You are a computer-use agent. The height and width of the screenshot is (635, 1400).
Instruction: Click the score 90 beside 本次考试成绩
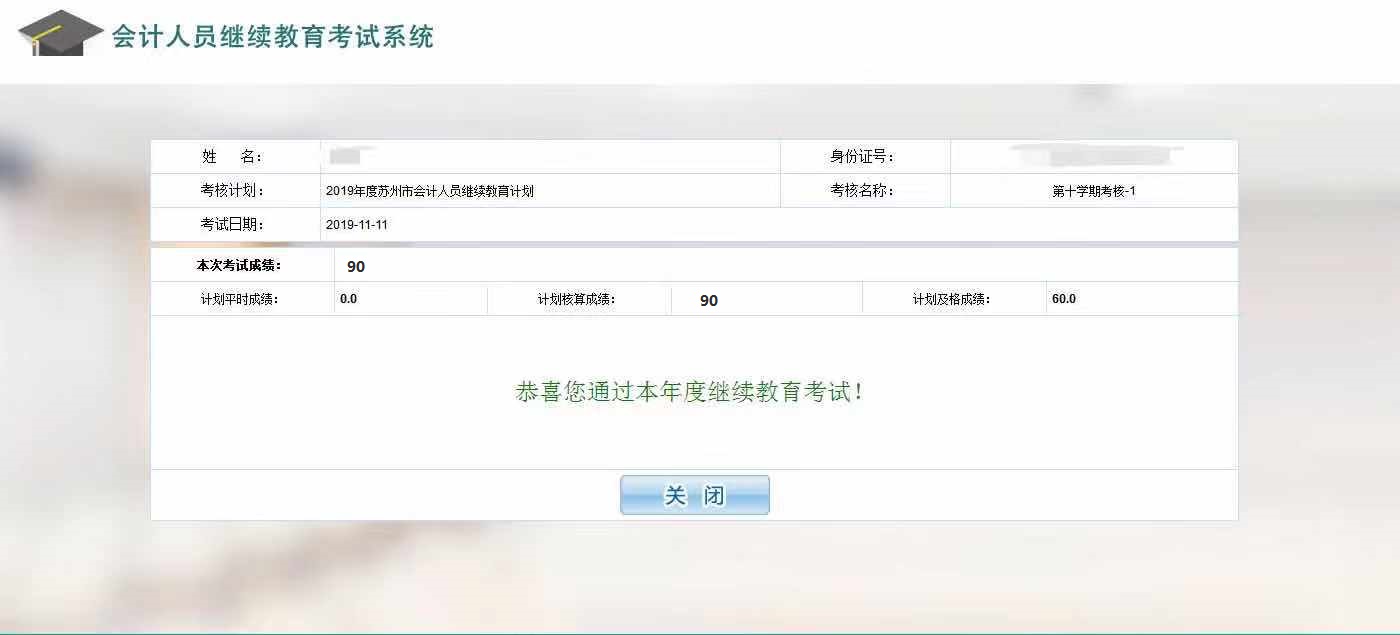(356, 267)
